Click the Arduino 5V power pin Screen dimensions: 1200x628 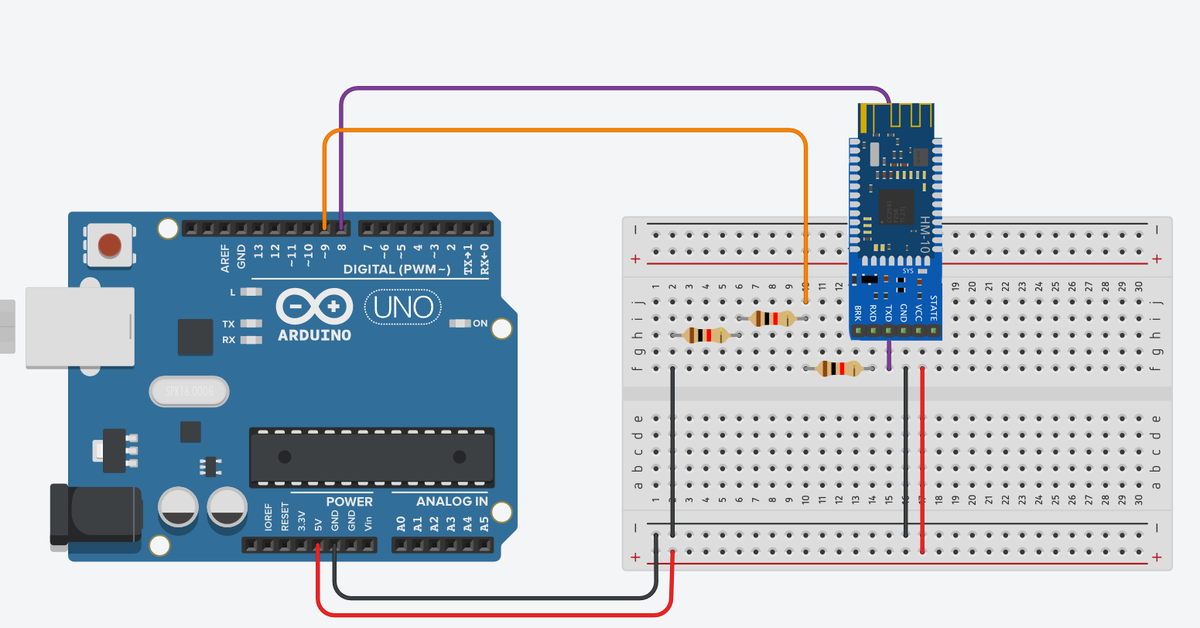[317, 545]
